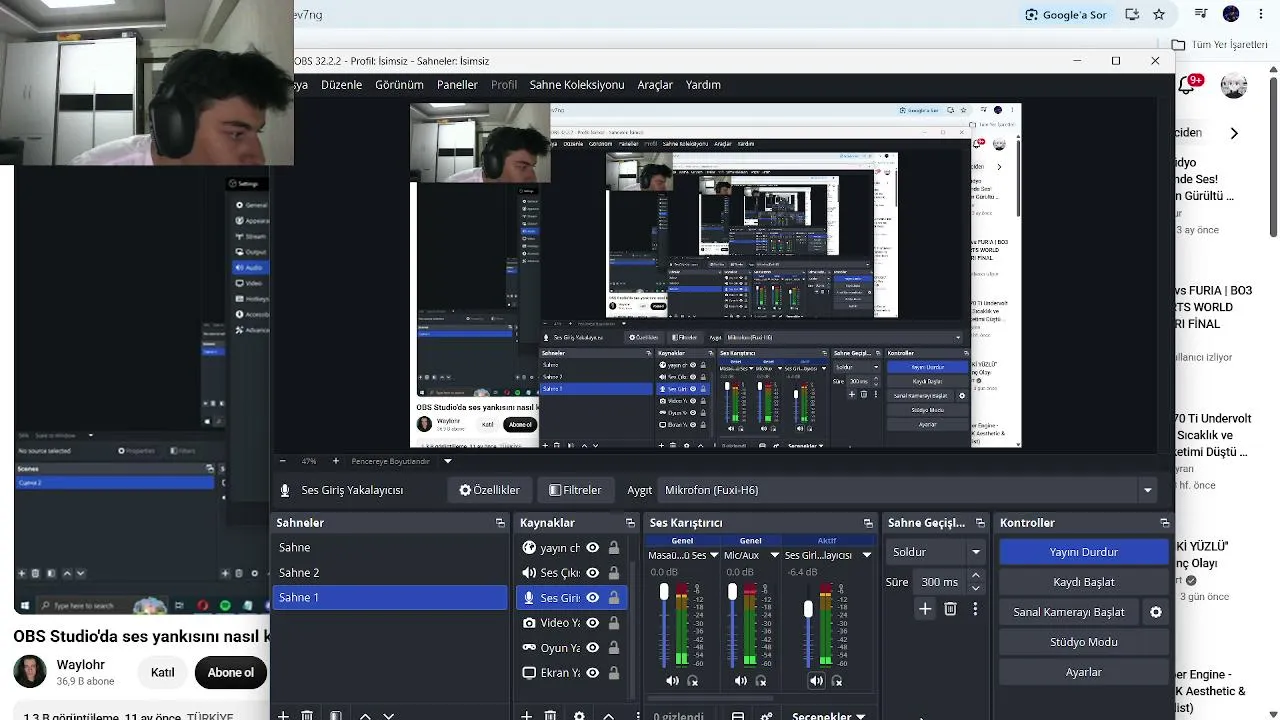This screenshot has width=1280, height=720.
Task: Open virtual camera settings gear
Action: [1156, 612]
